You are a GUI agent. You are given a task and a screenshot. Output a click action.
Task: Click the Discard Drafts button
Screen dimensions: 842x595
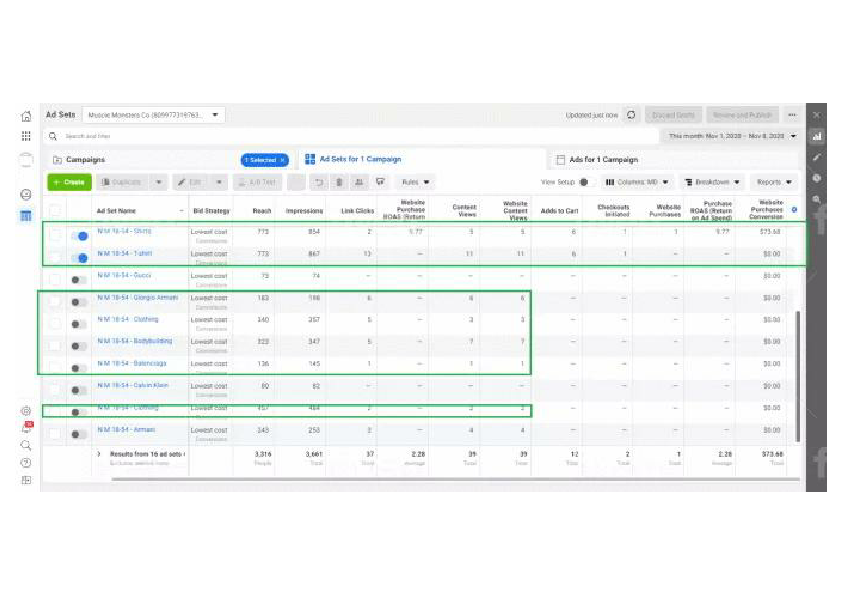(x=673, y=115)
